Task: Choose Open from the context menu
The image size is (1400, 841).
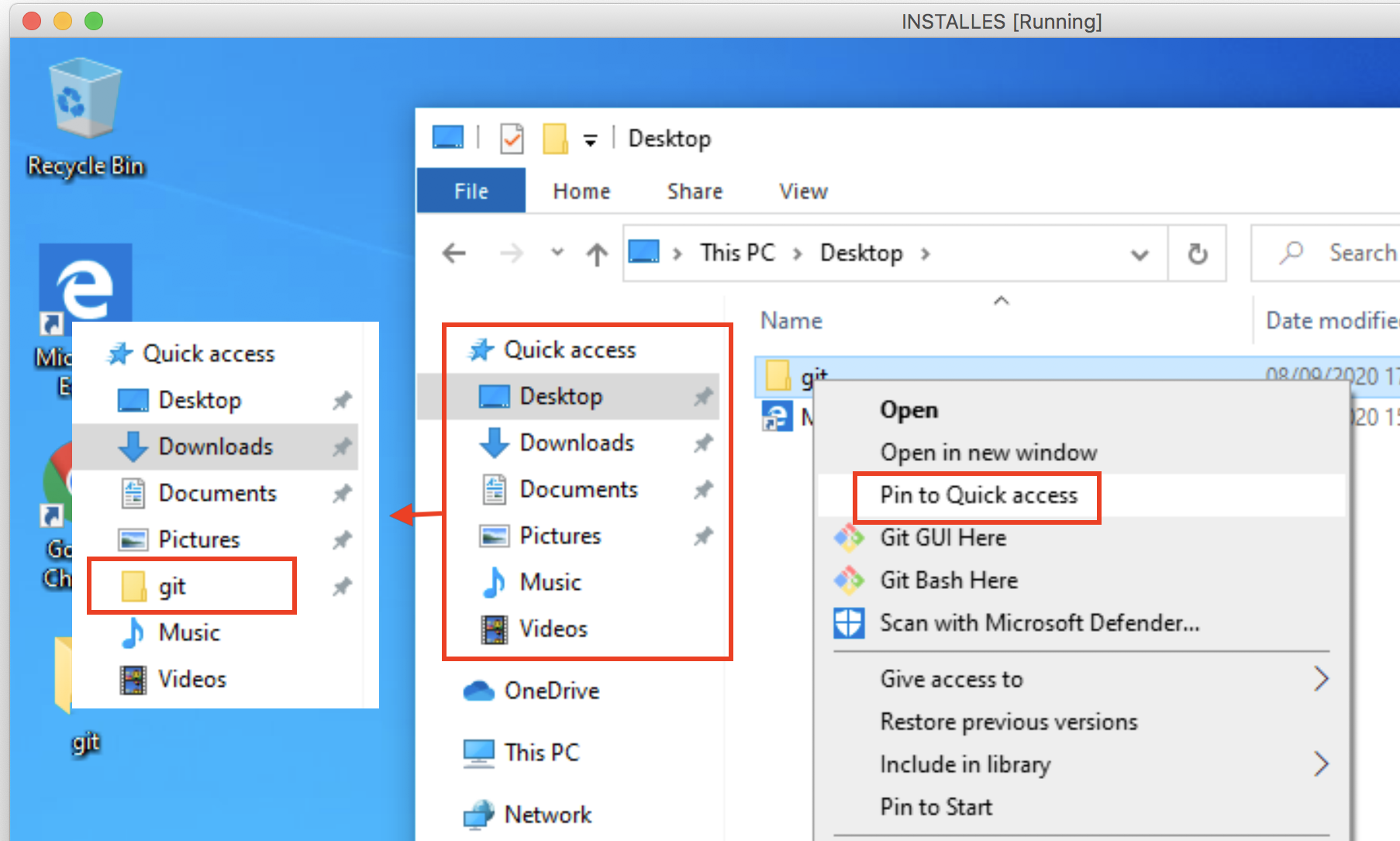Action: click(x=909, y=409)
